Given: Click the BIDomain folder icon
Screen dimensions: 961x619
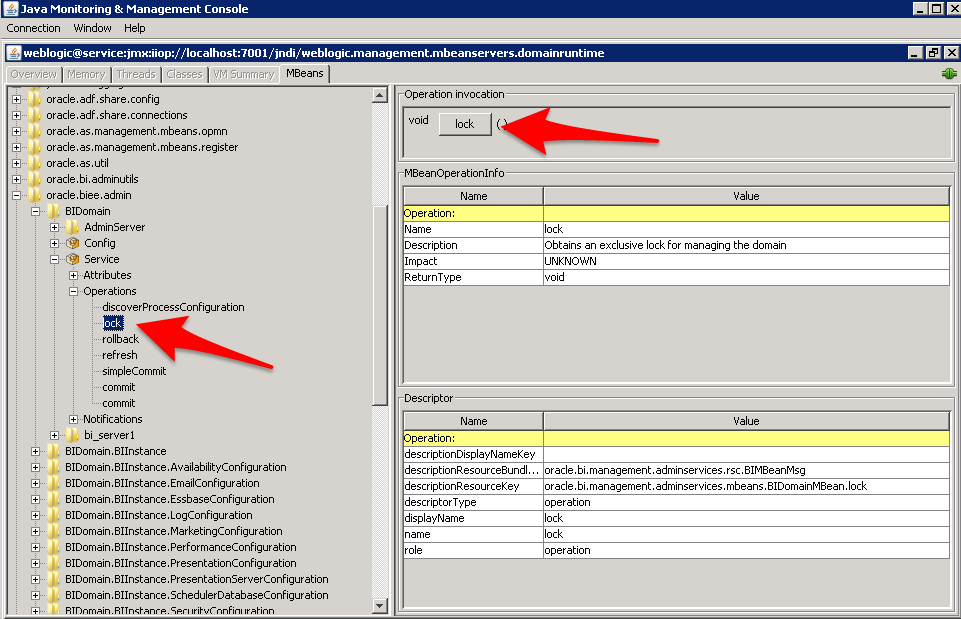Looking at the screenshot, I should coord(53,211).
